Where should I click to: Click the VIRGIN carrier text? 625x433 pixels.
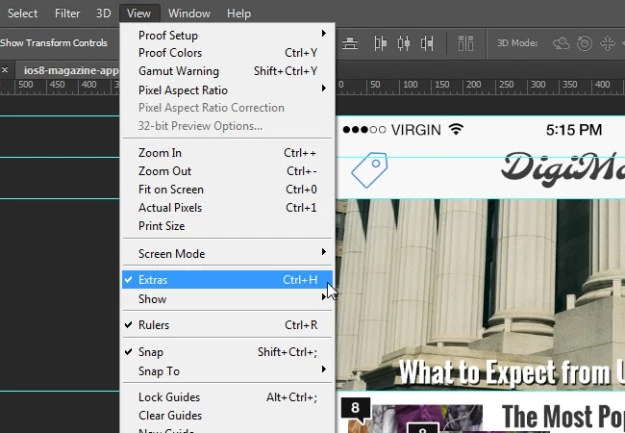(x=416, y=130)
